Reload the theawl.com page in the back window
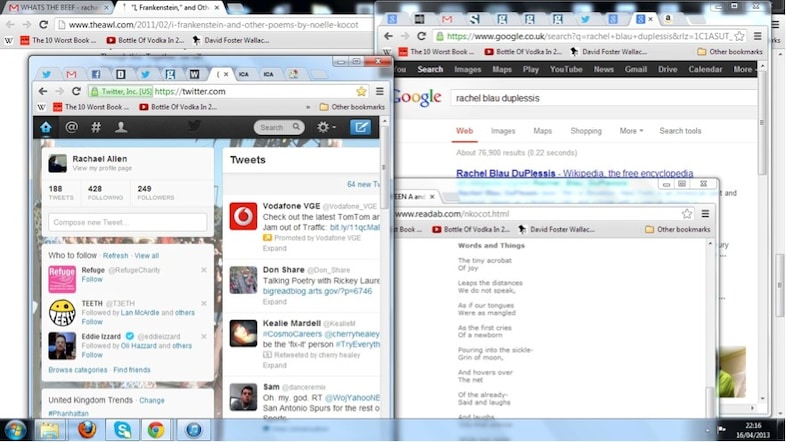This screenshot has width=786, height=442. click(x=44, y=25)
